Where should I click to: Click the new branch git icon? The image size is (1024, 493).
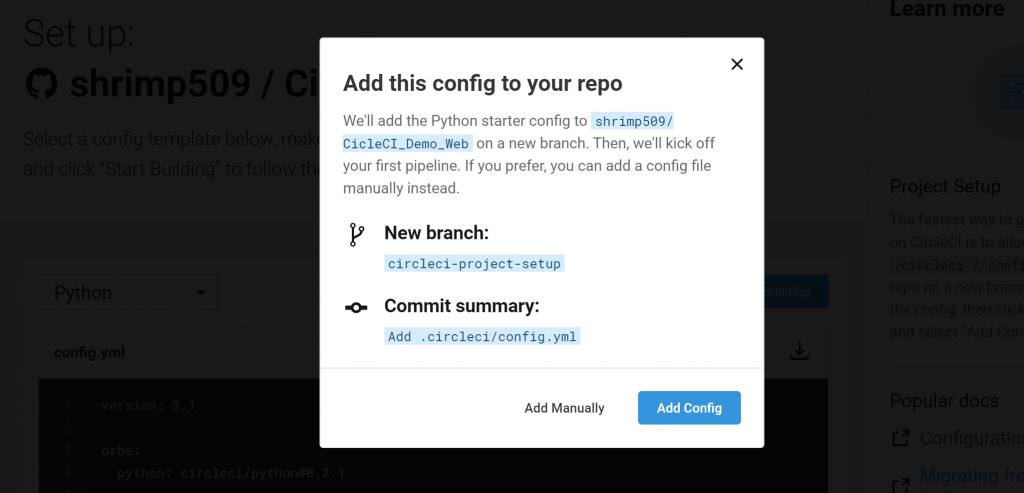tap(356, 234)
